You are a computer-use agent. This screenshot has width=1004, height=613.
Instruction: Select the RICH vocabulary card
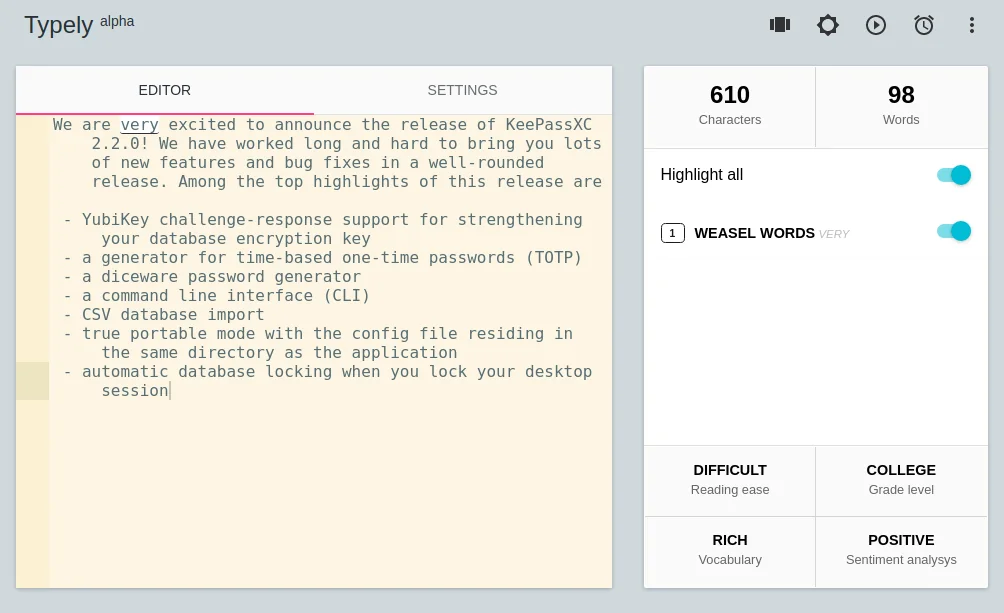point(730,550)
